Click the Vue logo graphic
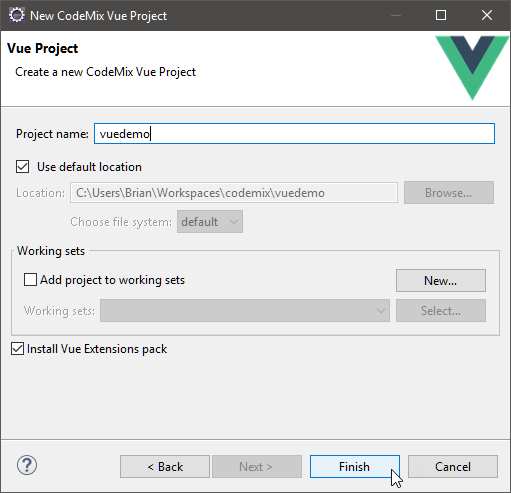Screen dimensions: 511x493 point(472,68)
